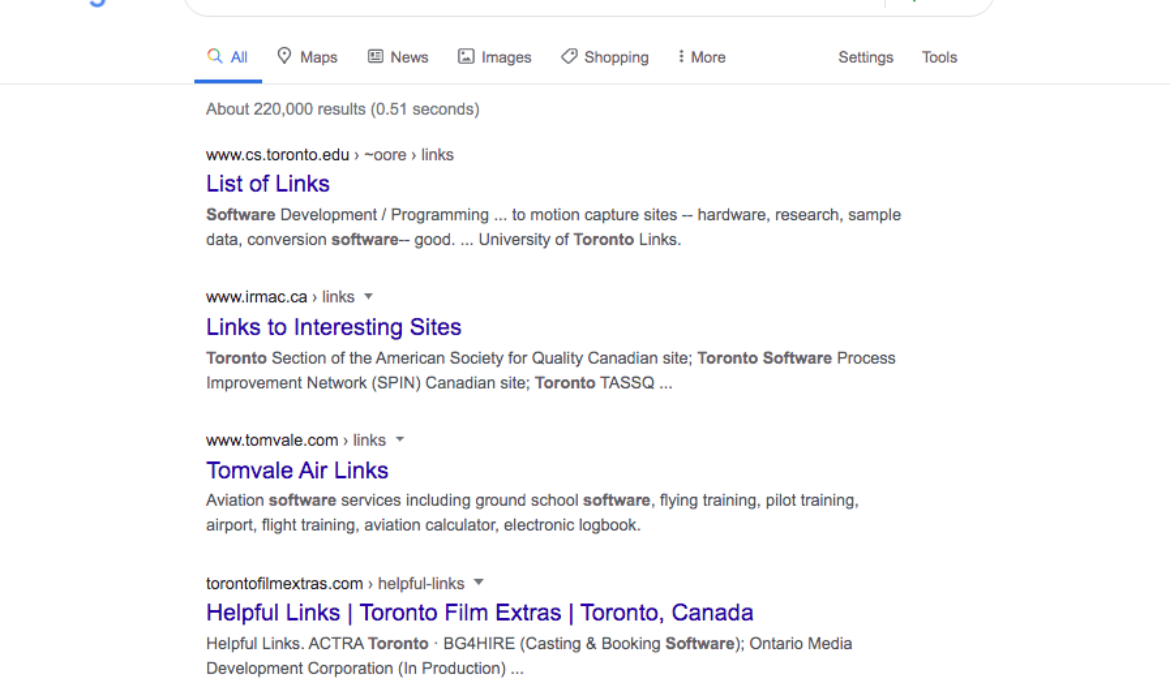Expand dropdown arrow next to torontofilmextras.com helpful-links

pyautogui.click(x=479, y=582)
